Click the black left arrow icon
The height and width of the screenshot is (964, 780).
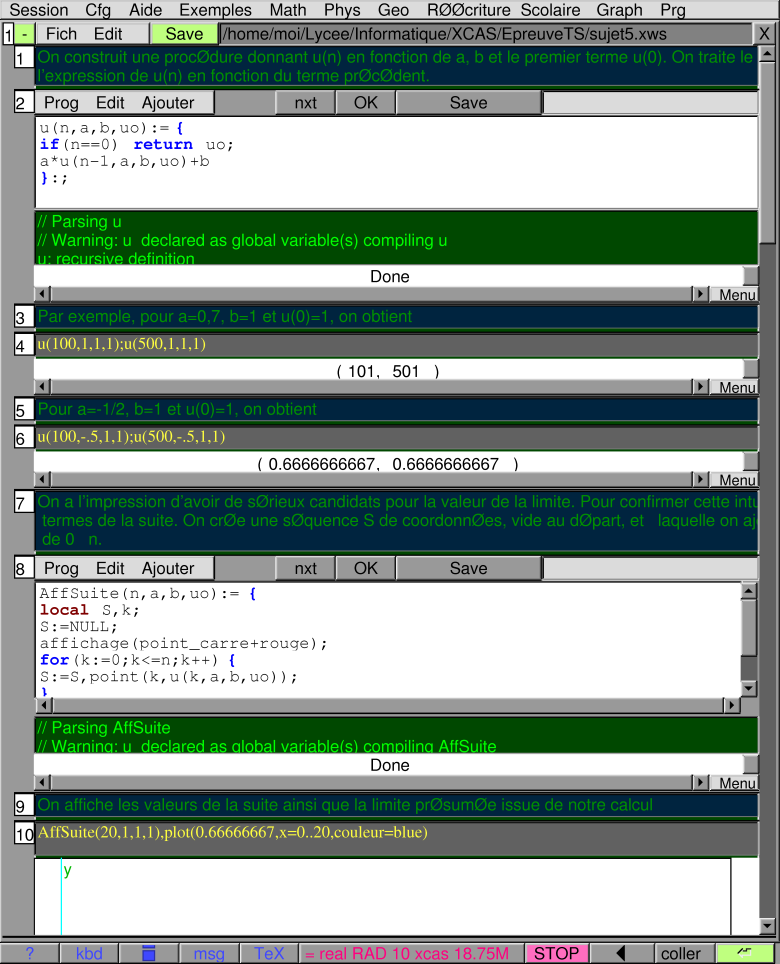click(x=621, y=954)
